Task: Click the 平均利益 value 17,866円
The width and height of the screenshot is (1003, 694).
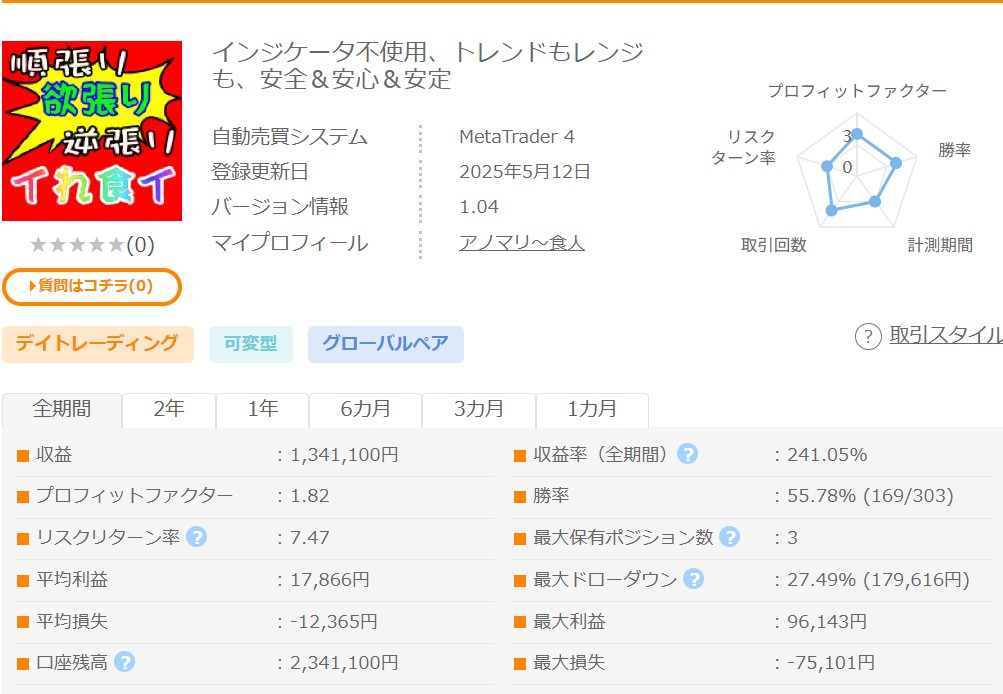Action: click(x=330, y=580)
